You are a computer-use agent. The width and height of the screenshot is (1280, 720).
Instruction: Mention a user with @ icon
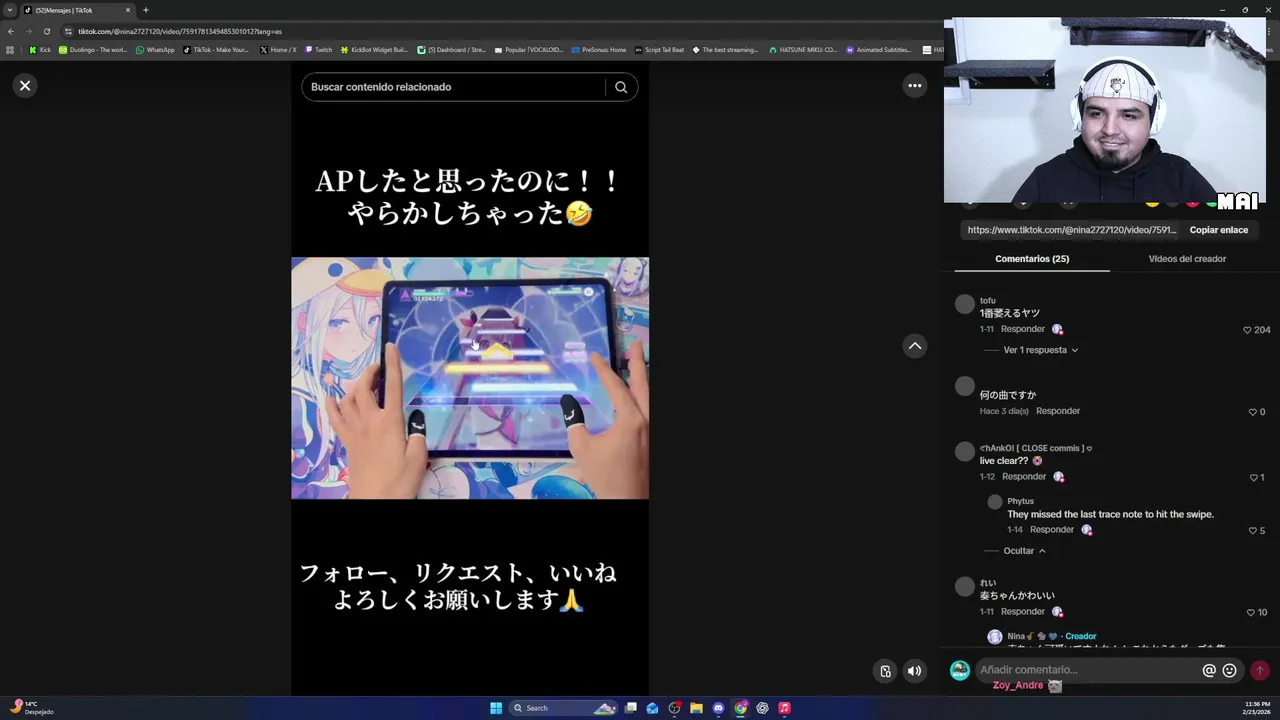1208,671
